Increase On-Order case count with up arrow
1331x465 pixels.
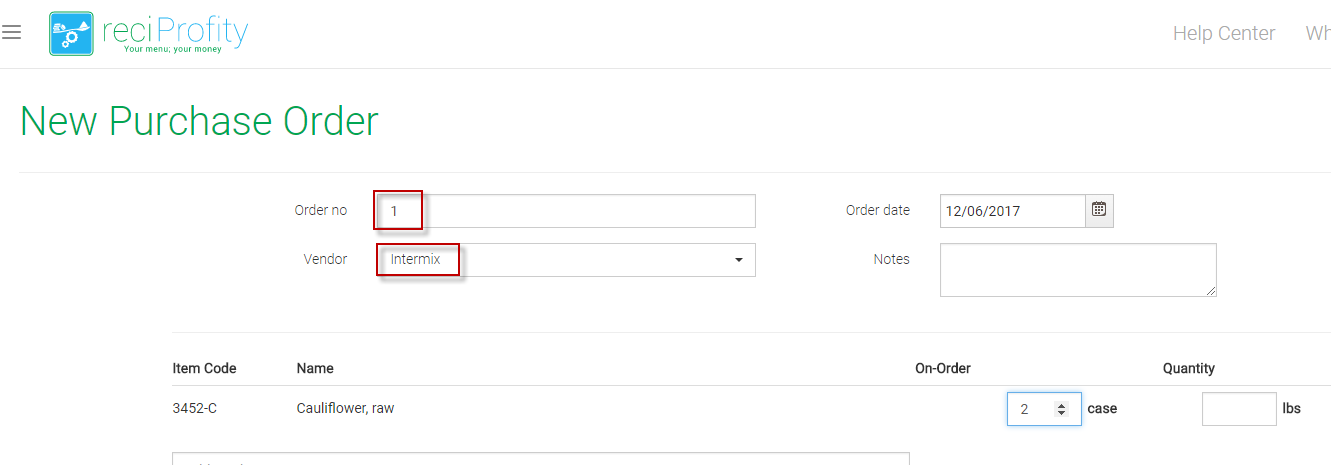coord(1062,405)
